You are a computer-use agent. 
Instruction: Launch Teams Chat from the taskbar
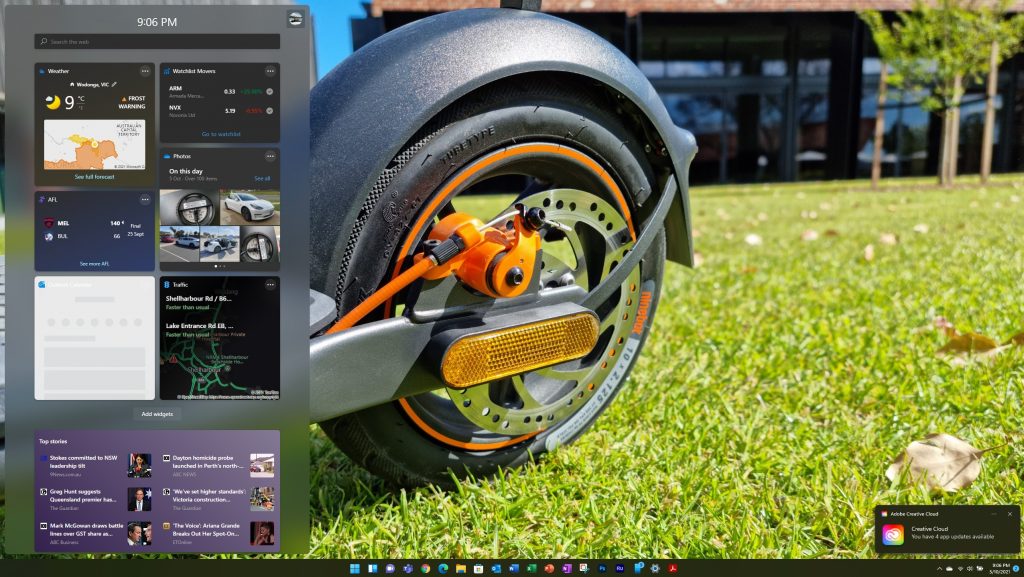click(390, 569)
